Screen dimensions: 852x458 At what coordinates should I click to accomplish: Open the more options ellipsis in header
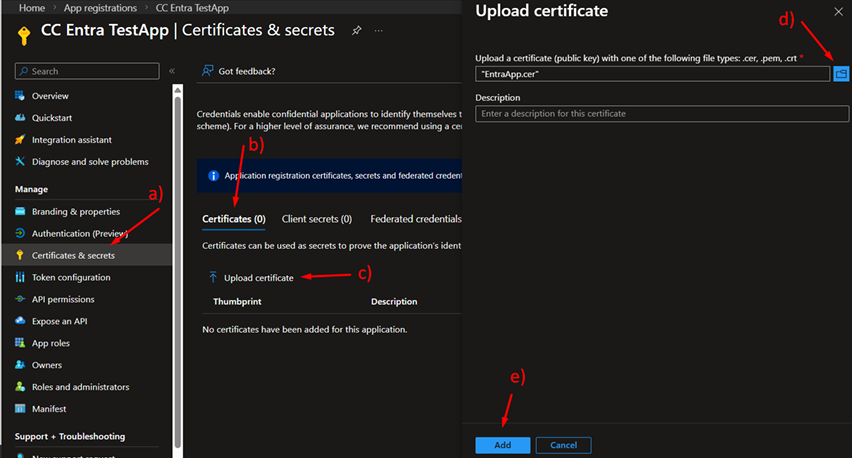(x=379, y=30)
